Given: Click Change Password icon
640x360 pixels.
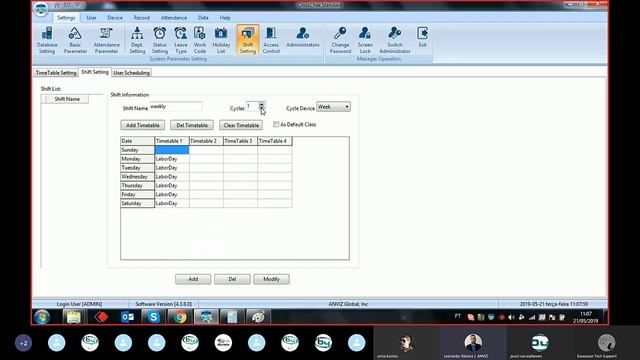Looking at the screenshot, I should tap(340, 40).
